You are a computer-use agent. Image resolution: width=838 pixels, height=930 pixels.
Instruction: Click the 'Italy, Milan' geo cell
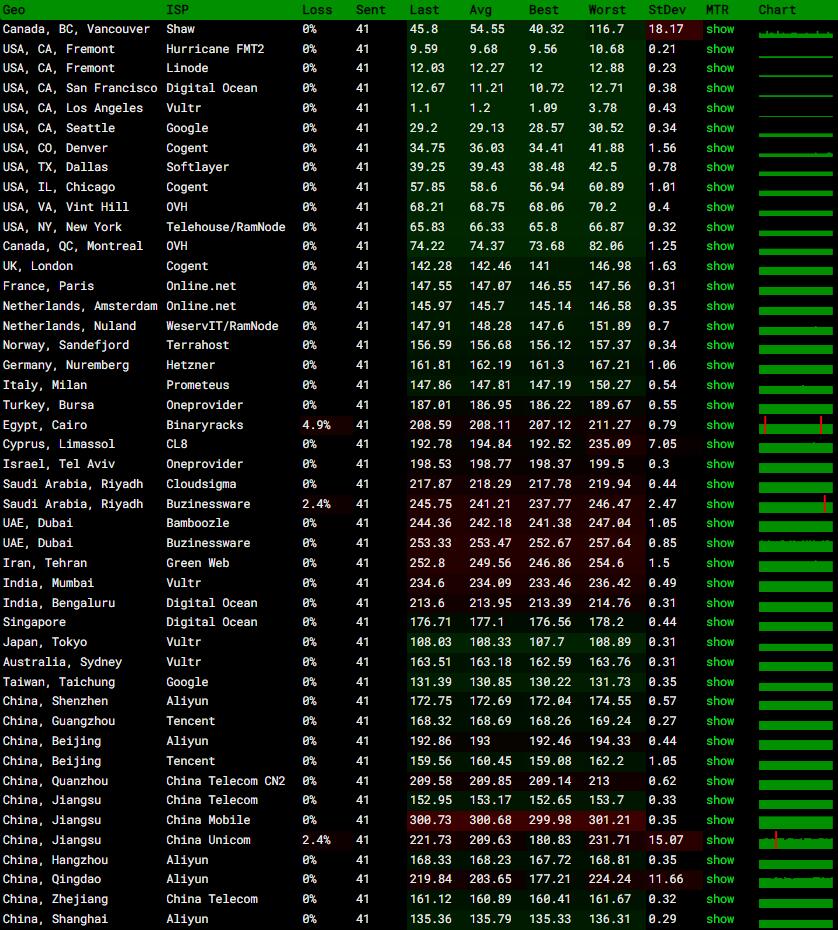tap(45, 386)
